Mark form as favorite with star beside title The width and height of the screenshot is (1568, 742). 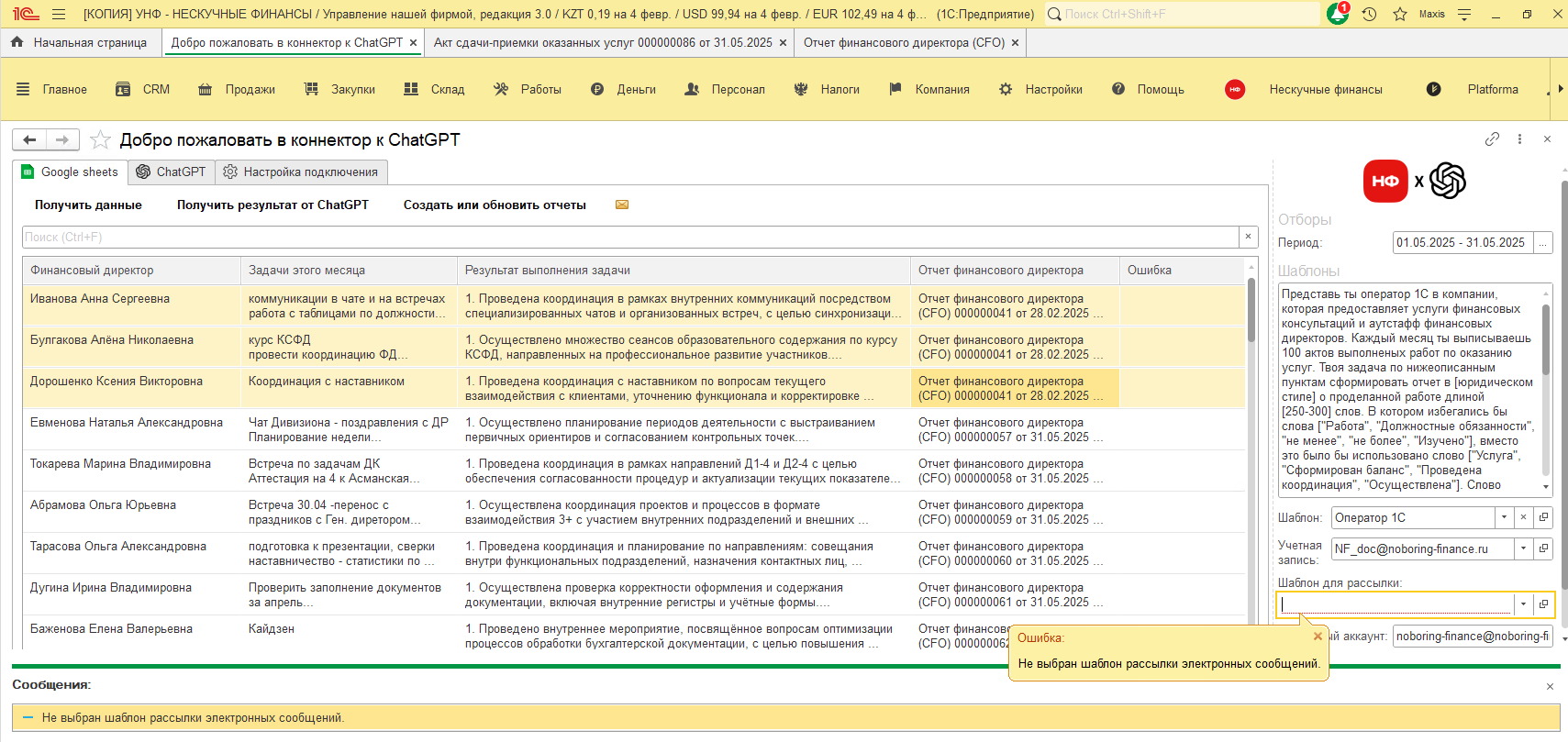click(101, 139)
